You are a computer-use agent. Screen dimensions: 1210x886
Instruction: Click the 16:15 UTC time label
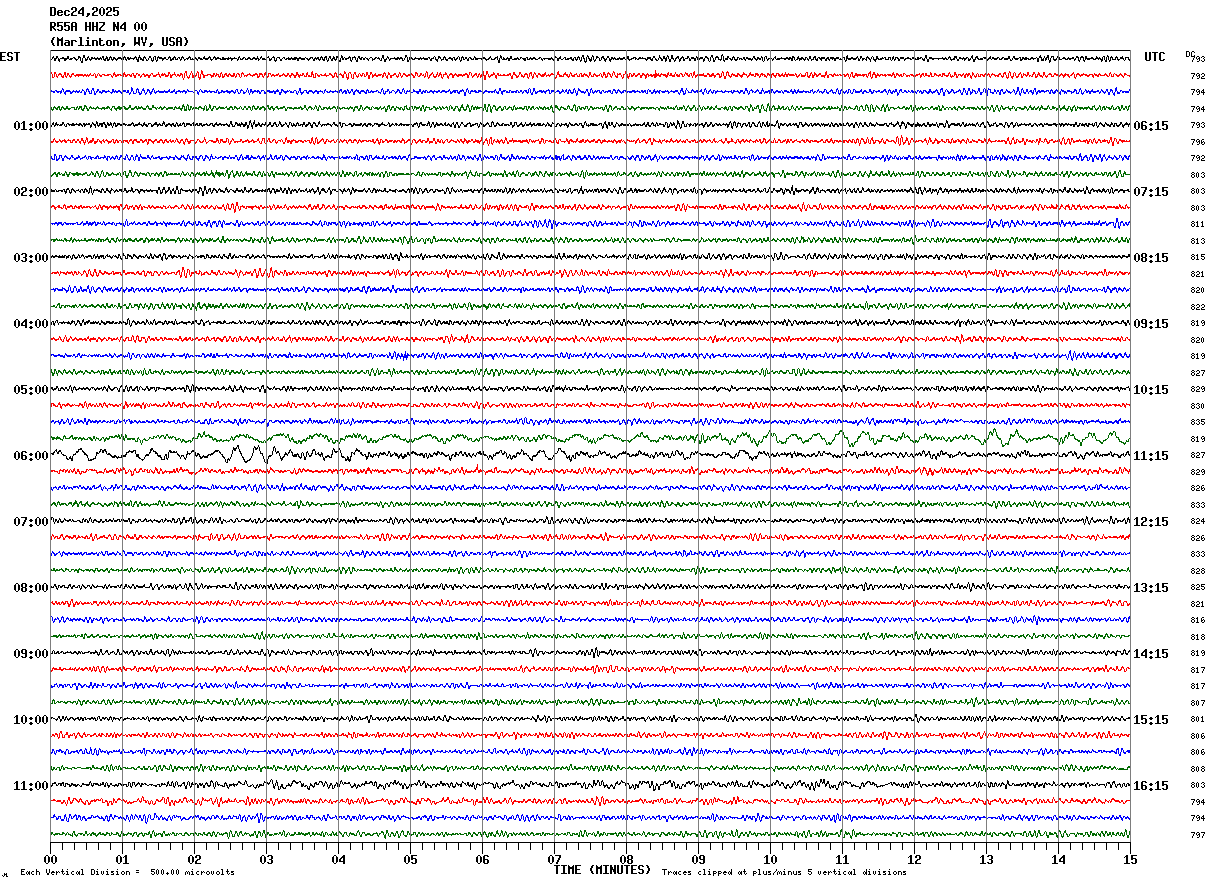click(1150, 786)
